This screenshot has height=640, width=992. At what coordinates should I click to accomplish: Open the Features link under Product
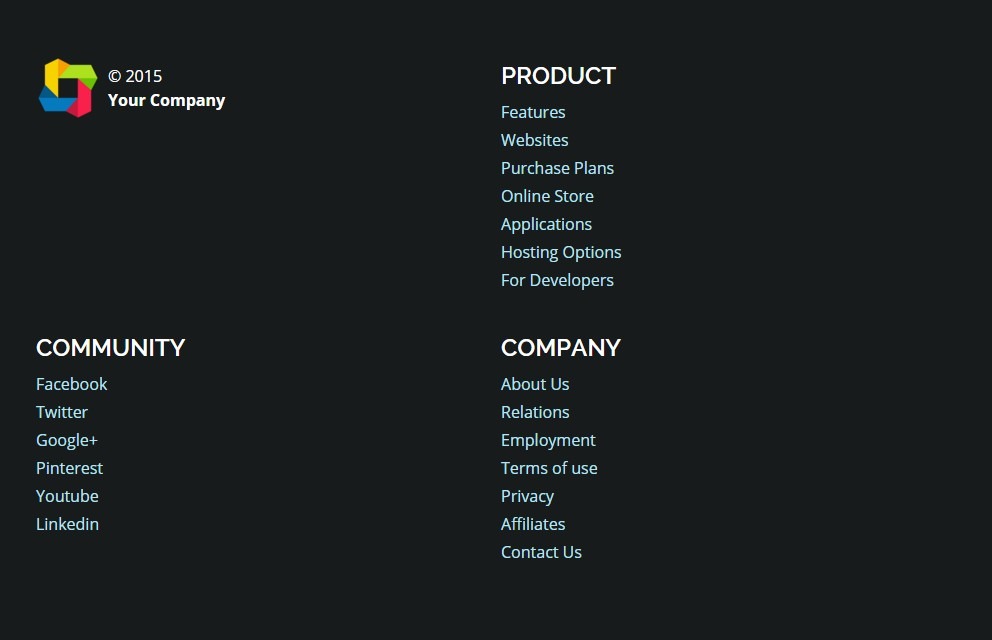click(533, 112)
